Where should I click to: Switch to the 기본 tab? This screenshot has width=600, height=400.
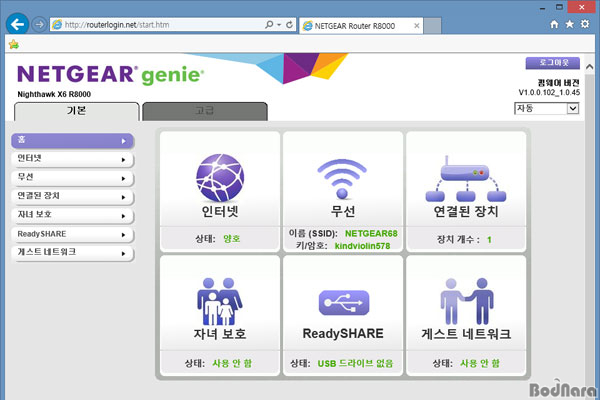coord(77,111)
